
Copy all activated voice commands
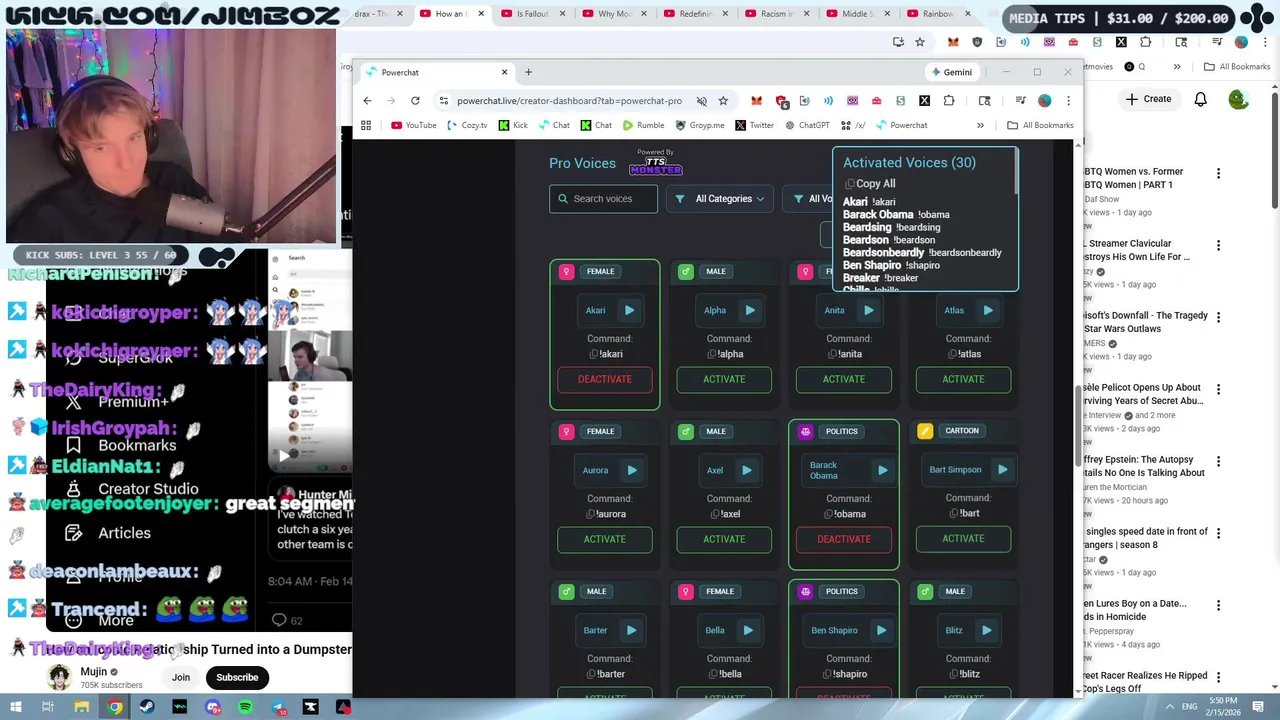[870, 184]
